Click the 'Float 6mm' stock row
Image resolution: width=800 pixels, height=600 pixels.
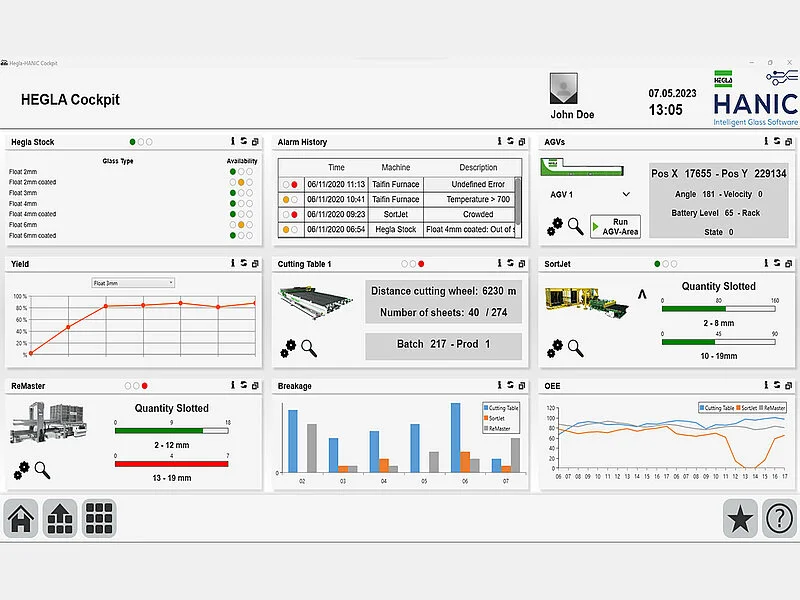pyautogui.click(x=132, y=224)
